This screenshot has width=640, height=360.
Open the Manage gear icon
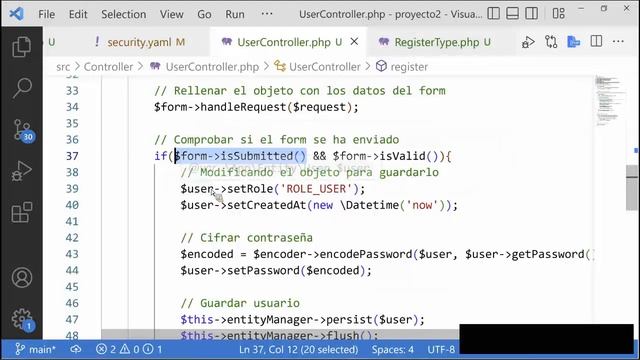22,319
